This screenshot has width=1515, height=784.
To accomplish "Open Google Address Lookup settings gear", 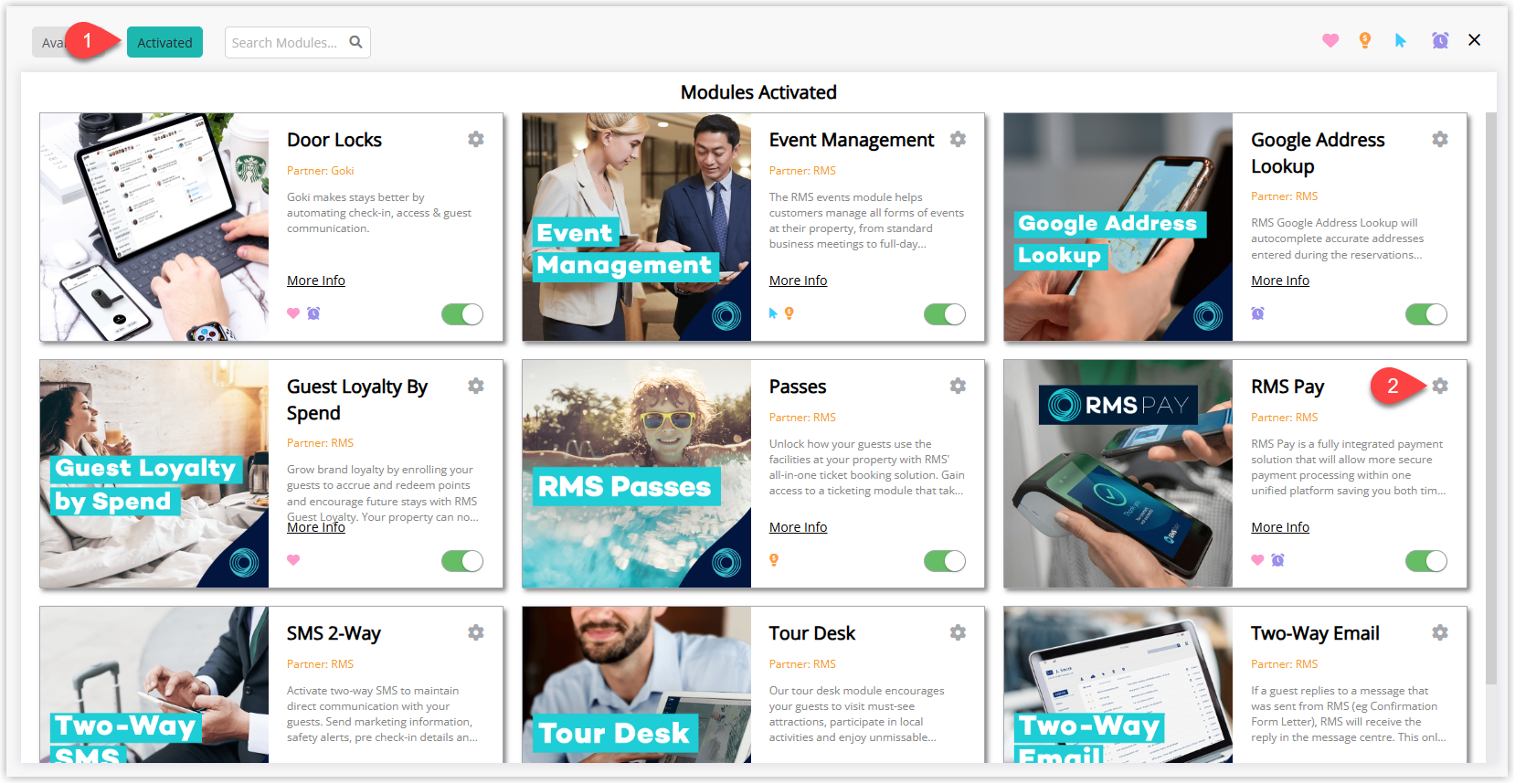I will point(1440,139).
